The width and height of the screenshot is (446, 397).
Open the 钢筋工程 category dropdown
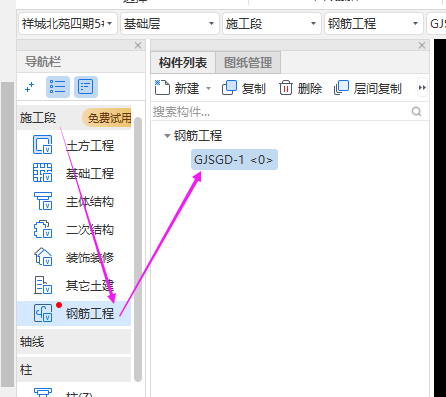pos(374,24)
